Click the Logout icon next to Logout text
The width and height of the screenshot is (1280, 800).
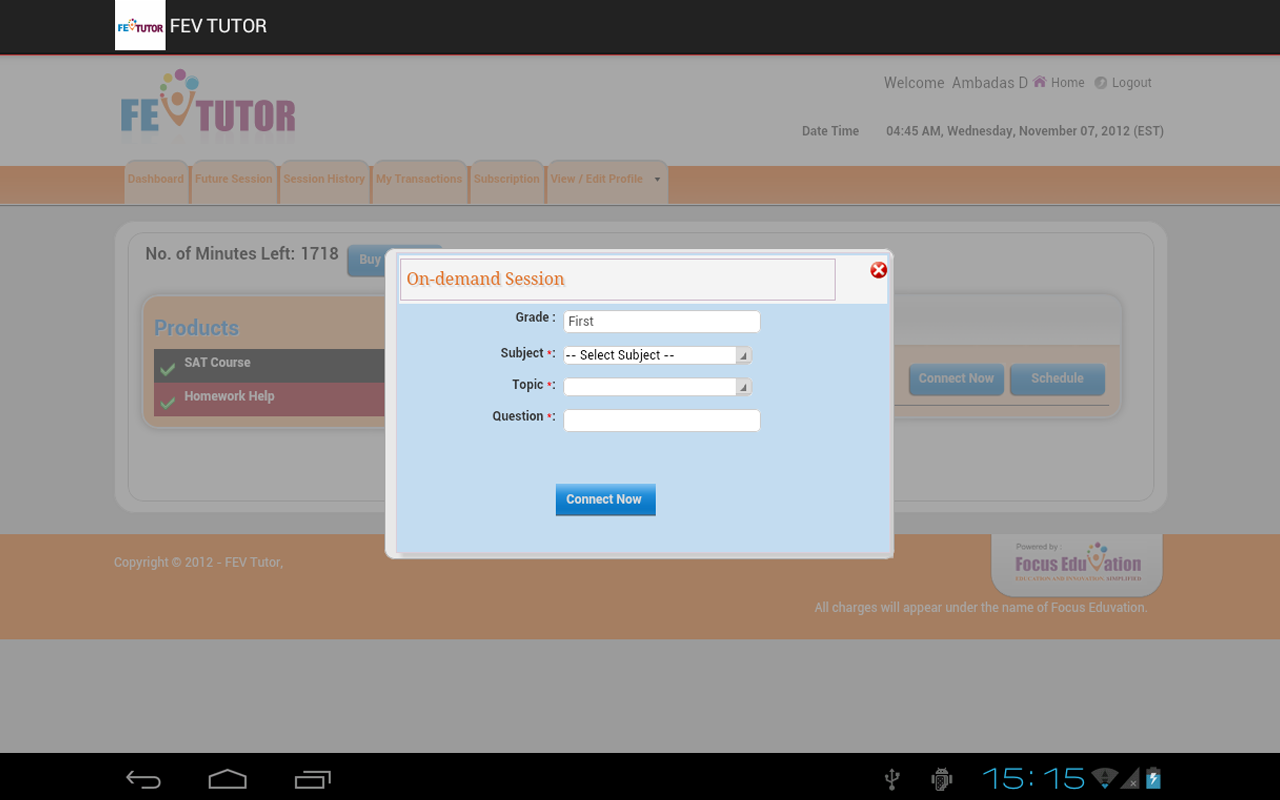pos(1099,82)
